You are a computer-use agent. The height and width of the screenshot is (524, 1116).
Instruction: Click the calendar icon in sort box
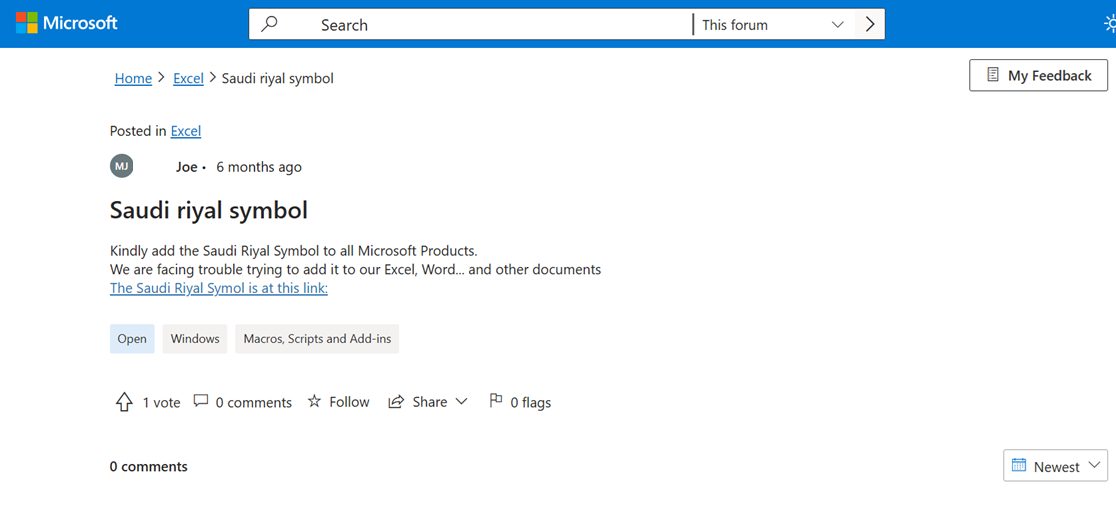[x=1018, y=466]
